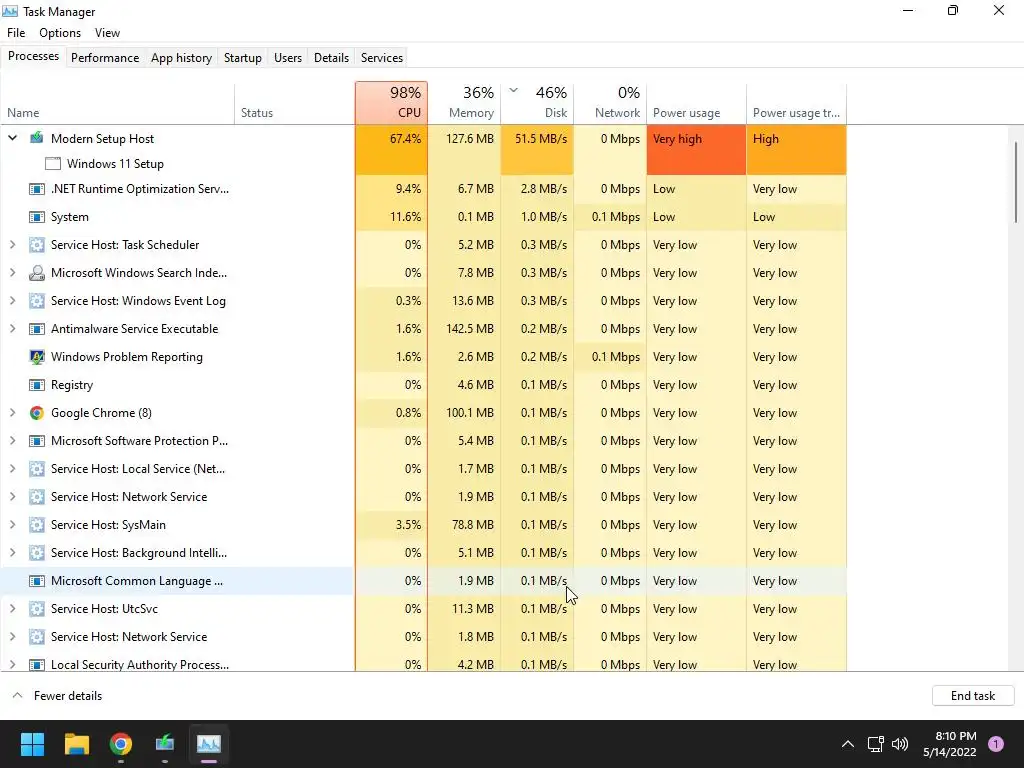Screen dimensions: 1024x768
Task: Switch to the Details tab
Action: pyautogui.click(x=331, y=57)
